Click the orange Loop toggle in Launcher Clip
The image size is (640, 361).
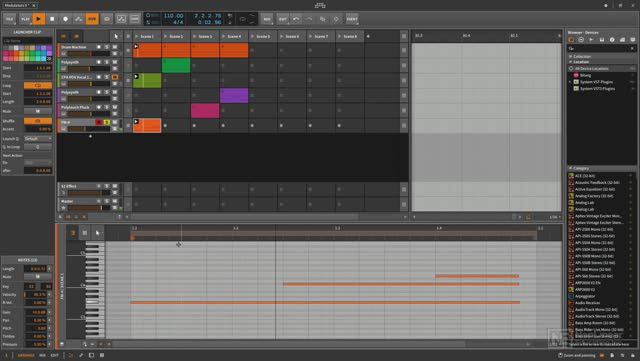pos(38,86)
